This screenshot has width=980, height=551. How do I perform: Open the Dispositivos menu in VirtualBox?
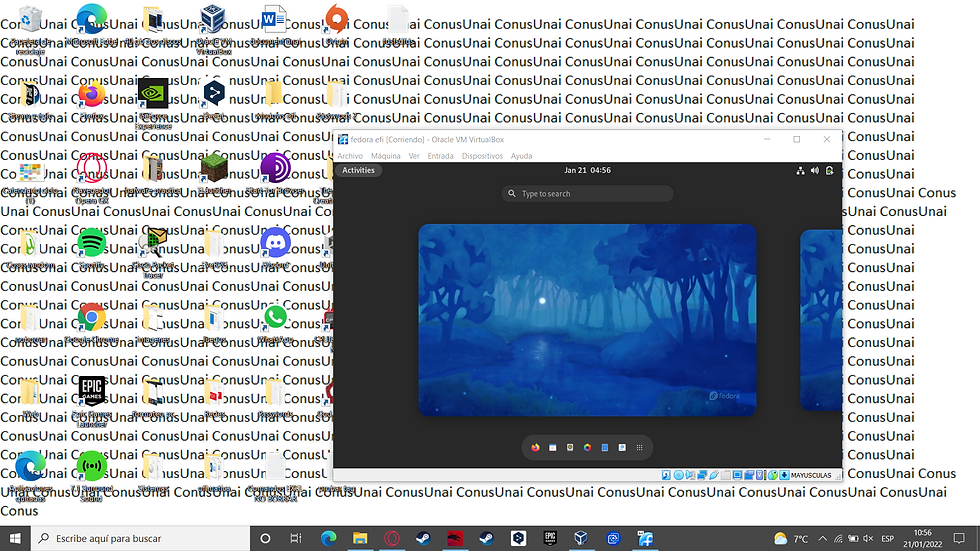482,156
